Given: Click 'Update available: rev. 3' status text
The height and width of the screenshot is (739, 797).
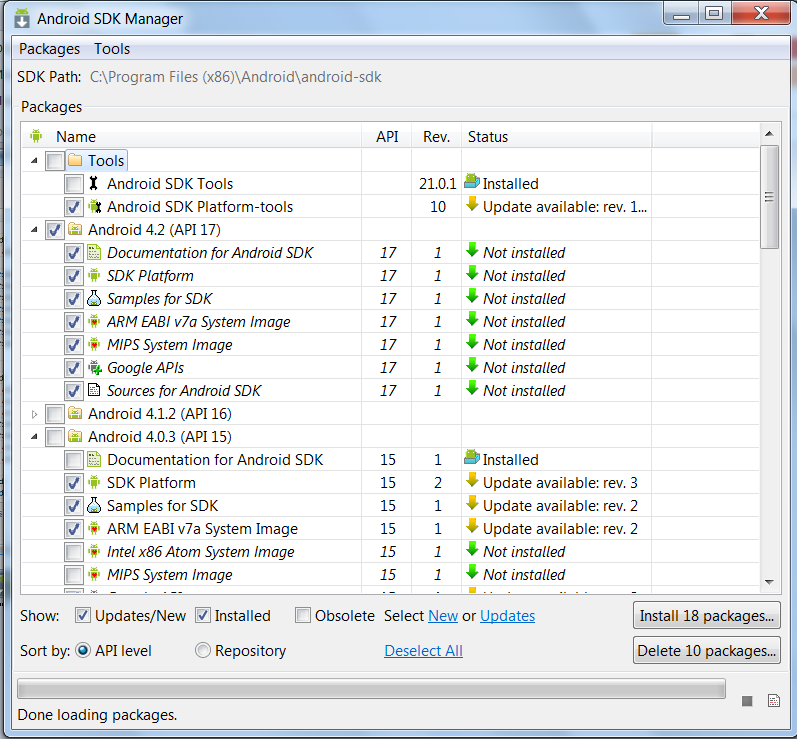Looking at the screenshot, I should coord(560,482).
